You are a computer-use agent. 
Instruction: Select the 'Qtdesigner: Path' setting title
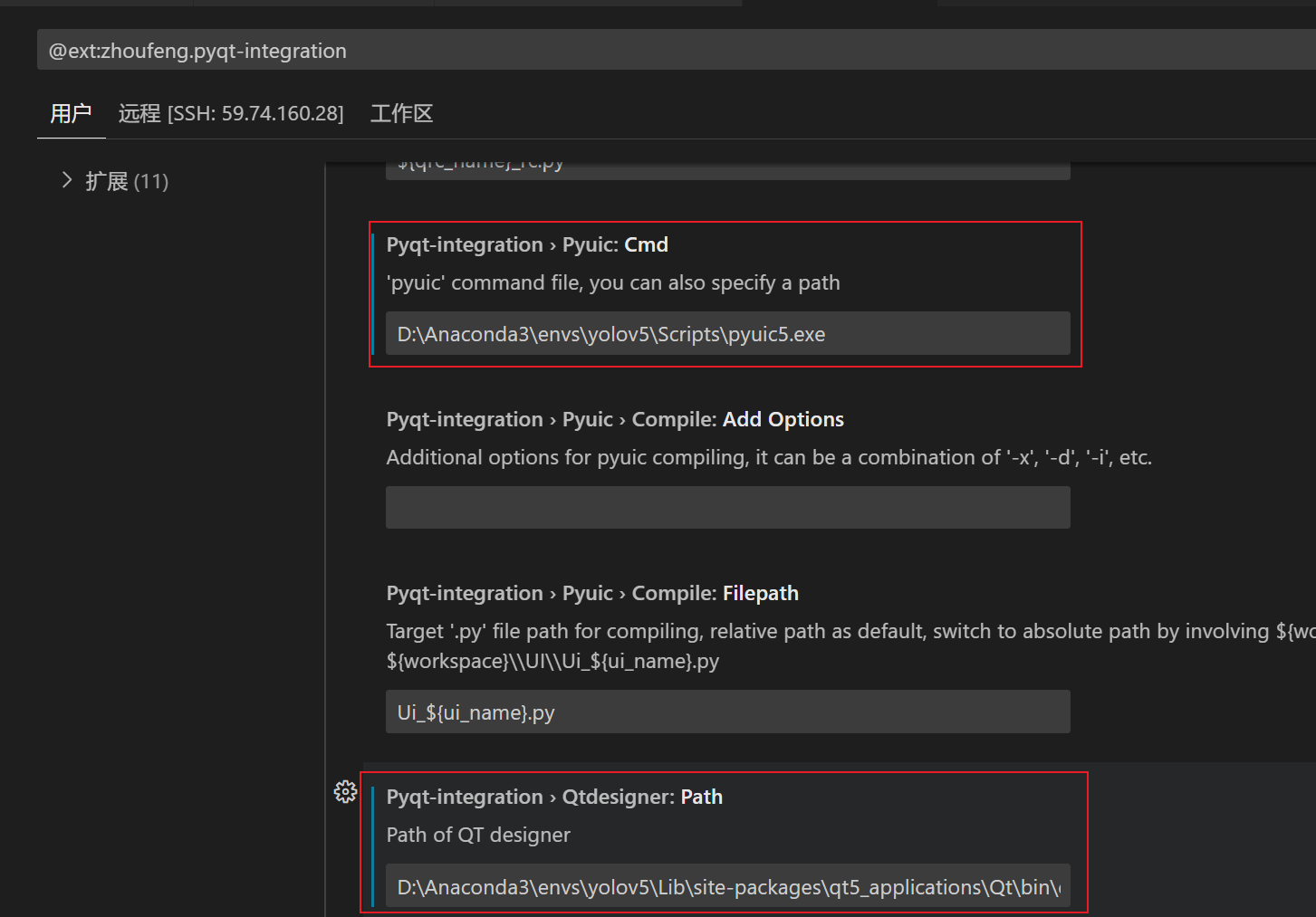554,797
